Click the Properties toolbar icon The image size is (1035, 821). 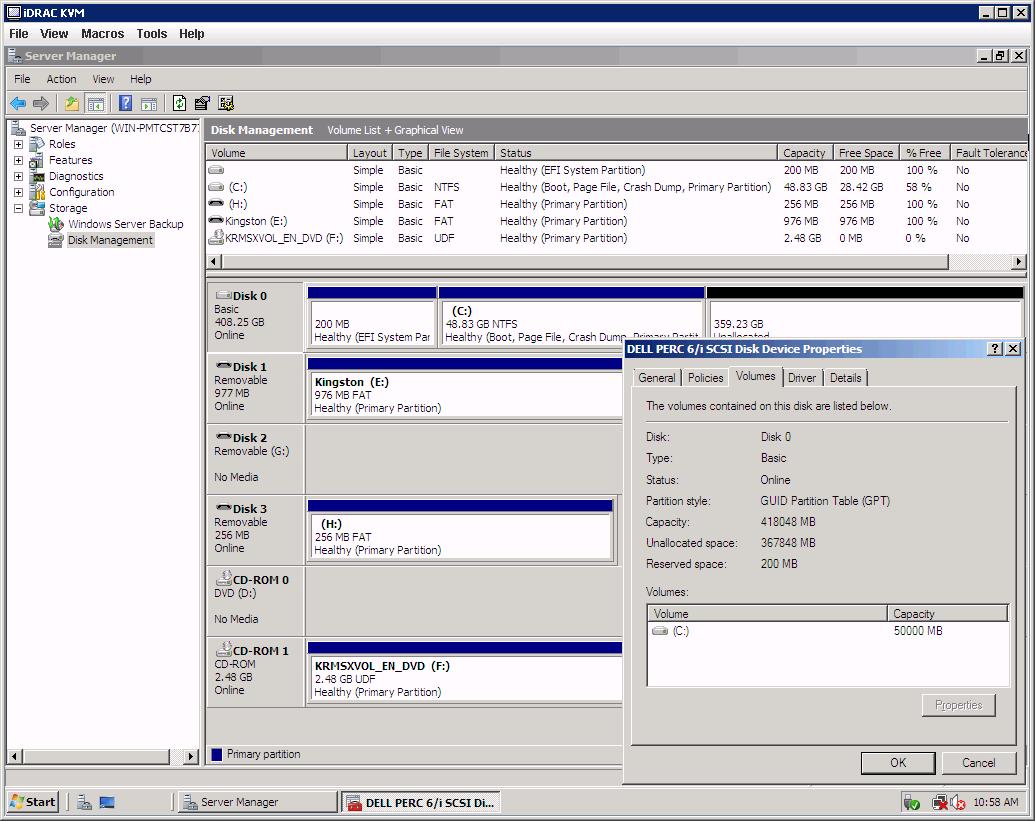click(202, 103)
